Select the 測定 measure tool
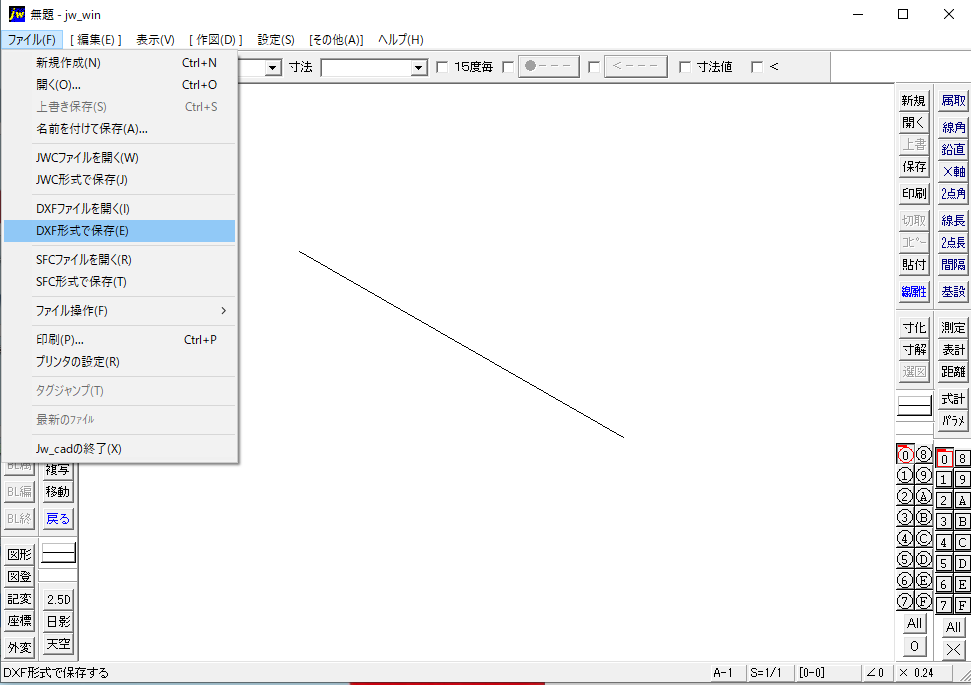The width and height of the screenshot is (971, 685). point(953,328)
